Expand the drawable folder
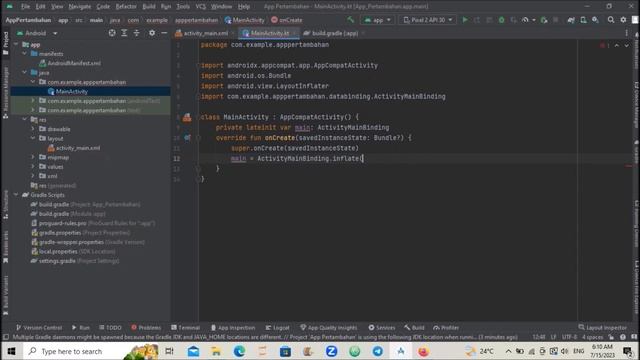 [33, 129]
